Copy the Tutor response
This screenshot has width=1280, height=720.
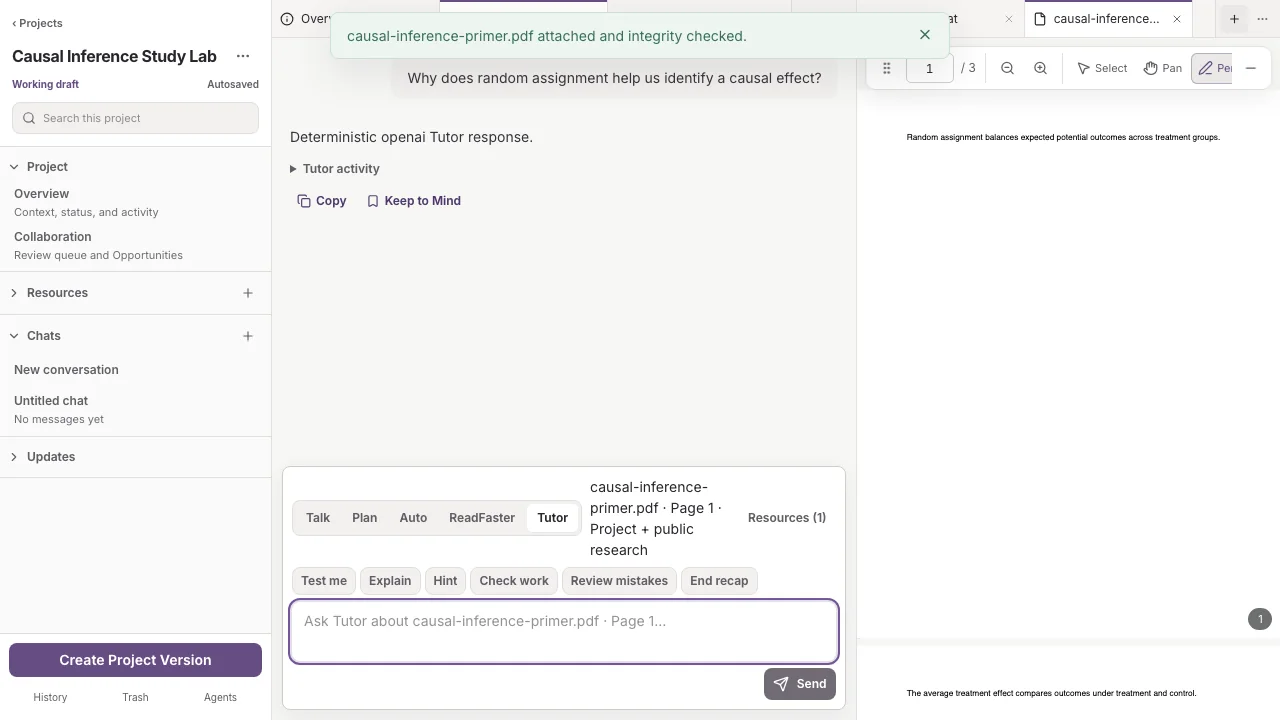322,201
